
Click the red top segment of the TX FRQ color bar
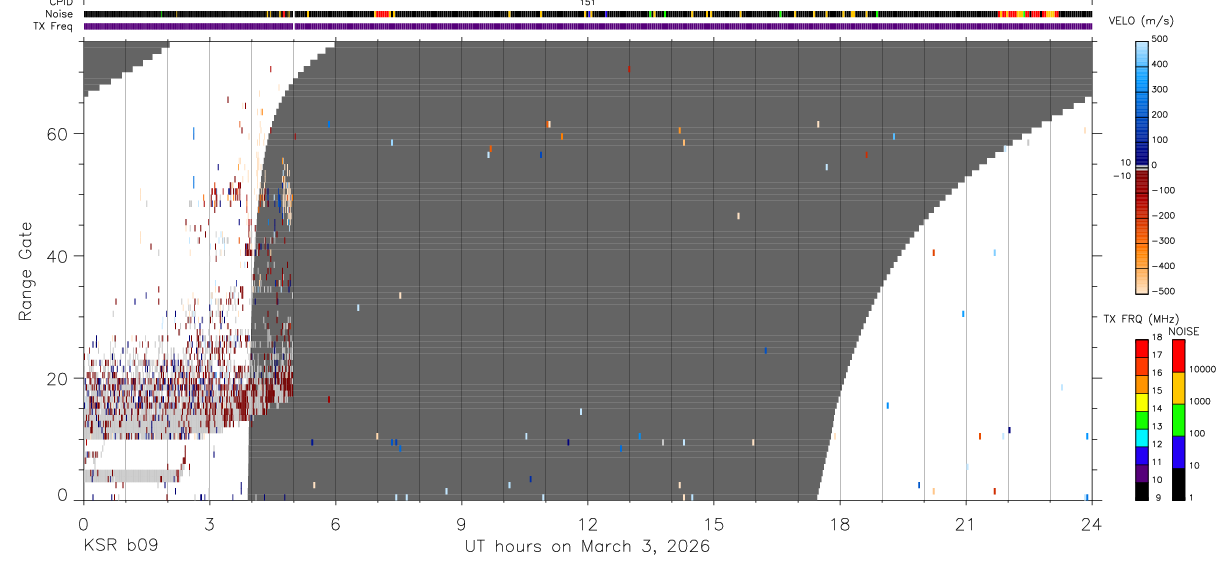[1141, 348]
